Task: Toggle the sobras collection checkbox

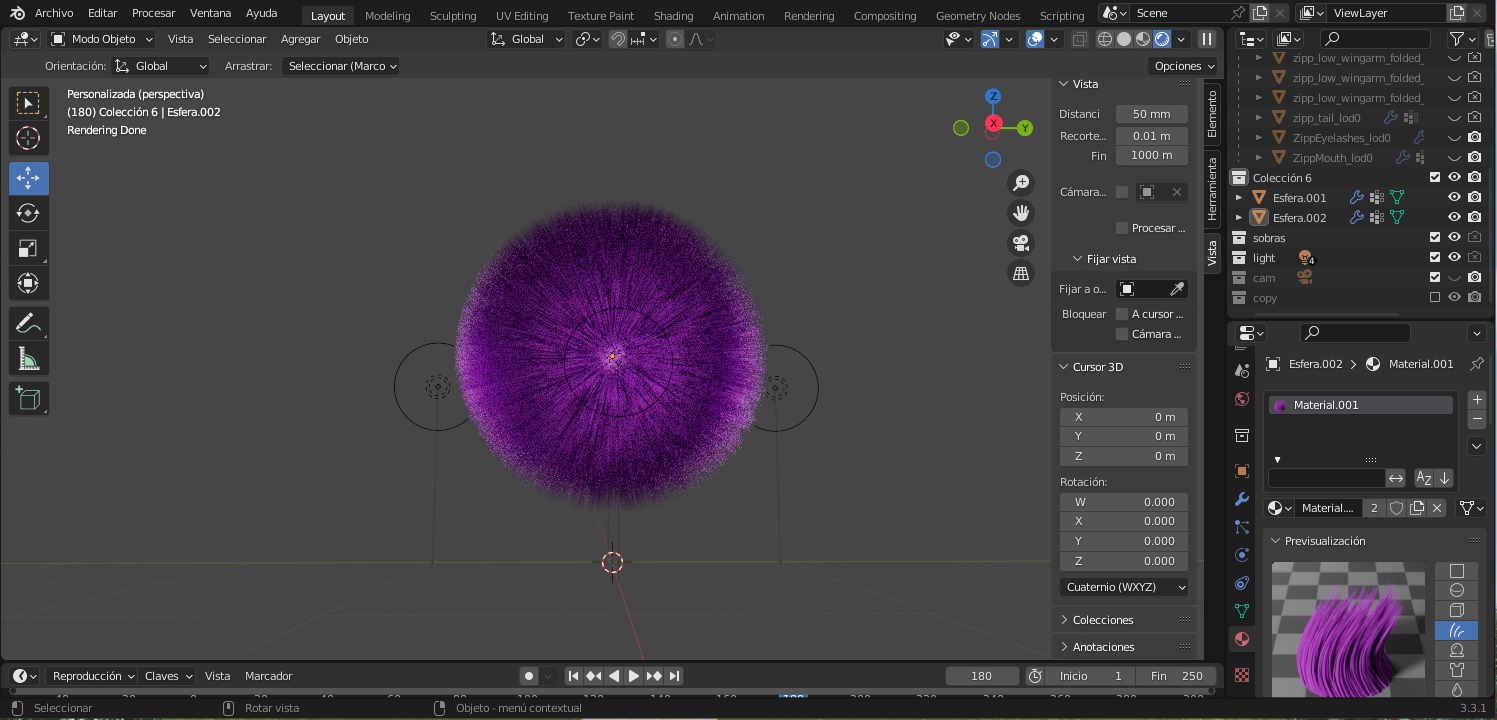Action: (1435, 238)
